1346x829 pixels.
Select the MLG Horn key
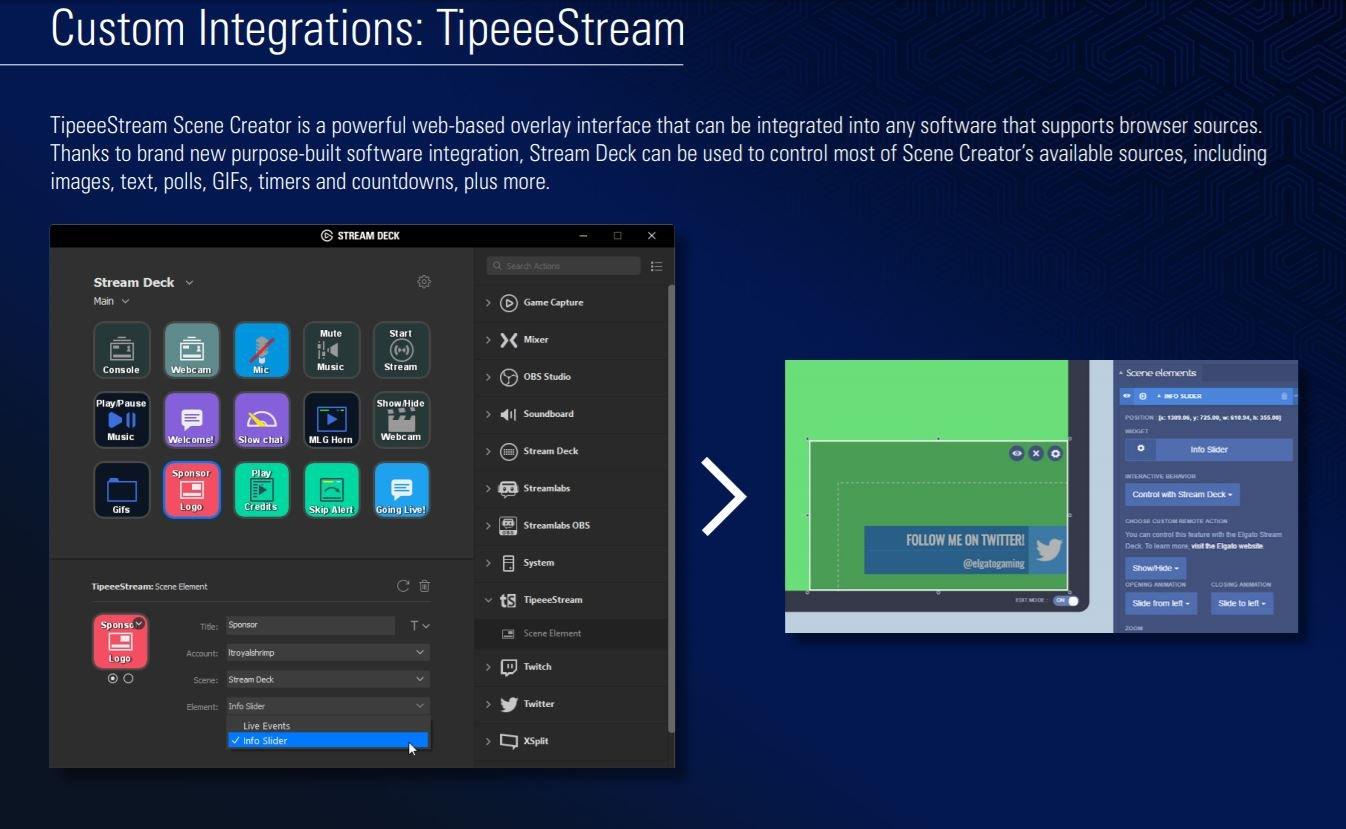(331, 420)
